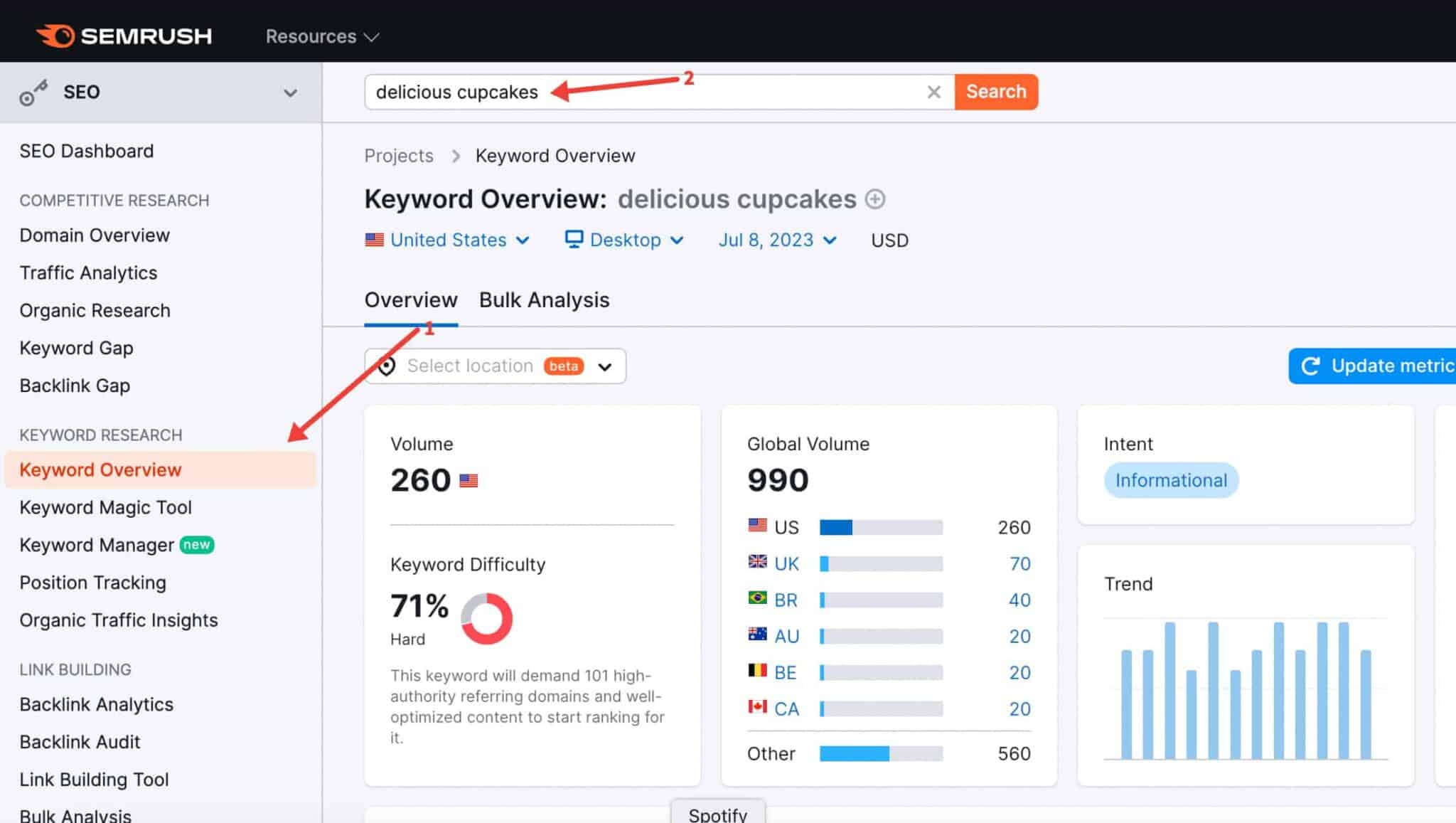Screen dimensions: 1456x823
Task: Collapse the SEO sidebar panel chevron
Action: [x=289, y=92]
